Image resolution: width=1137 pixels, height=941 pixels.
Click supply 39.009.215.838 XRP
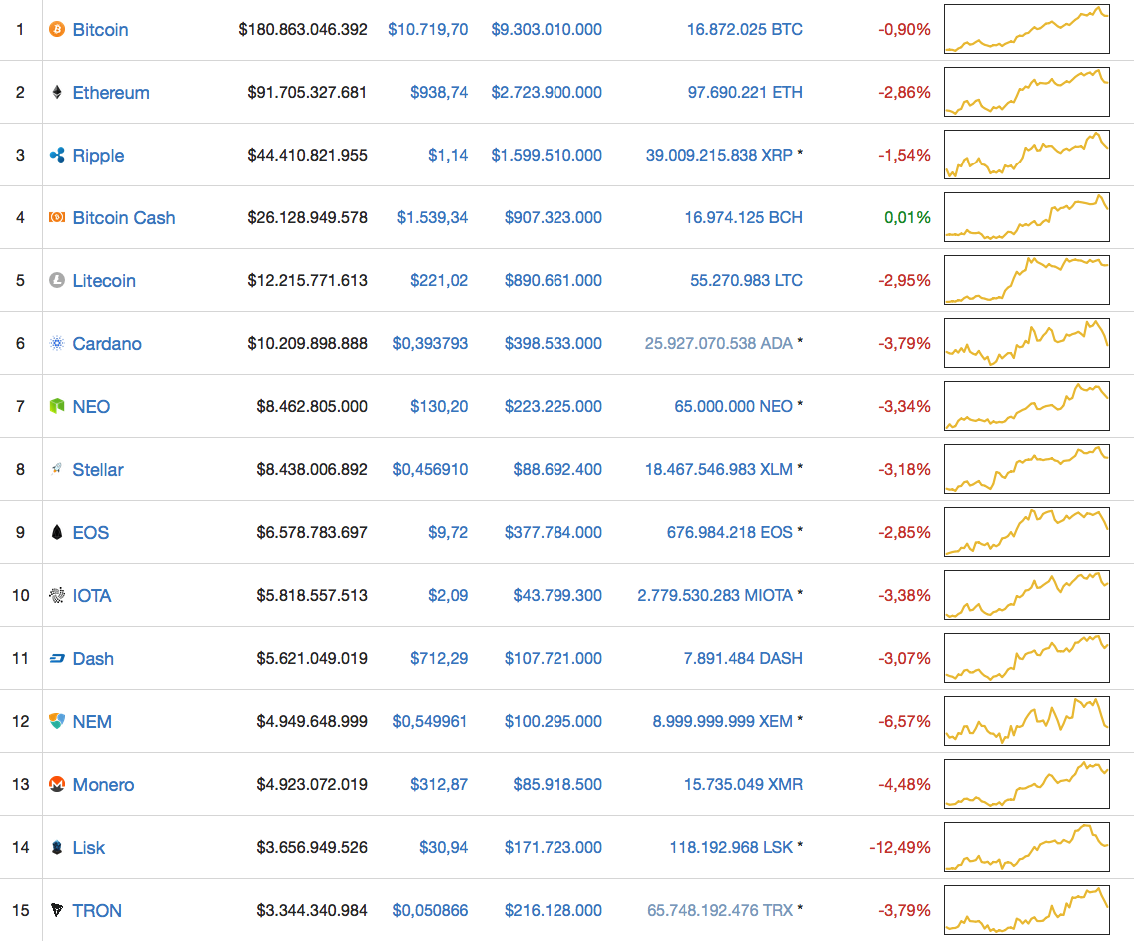point(719,156)
